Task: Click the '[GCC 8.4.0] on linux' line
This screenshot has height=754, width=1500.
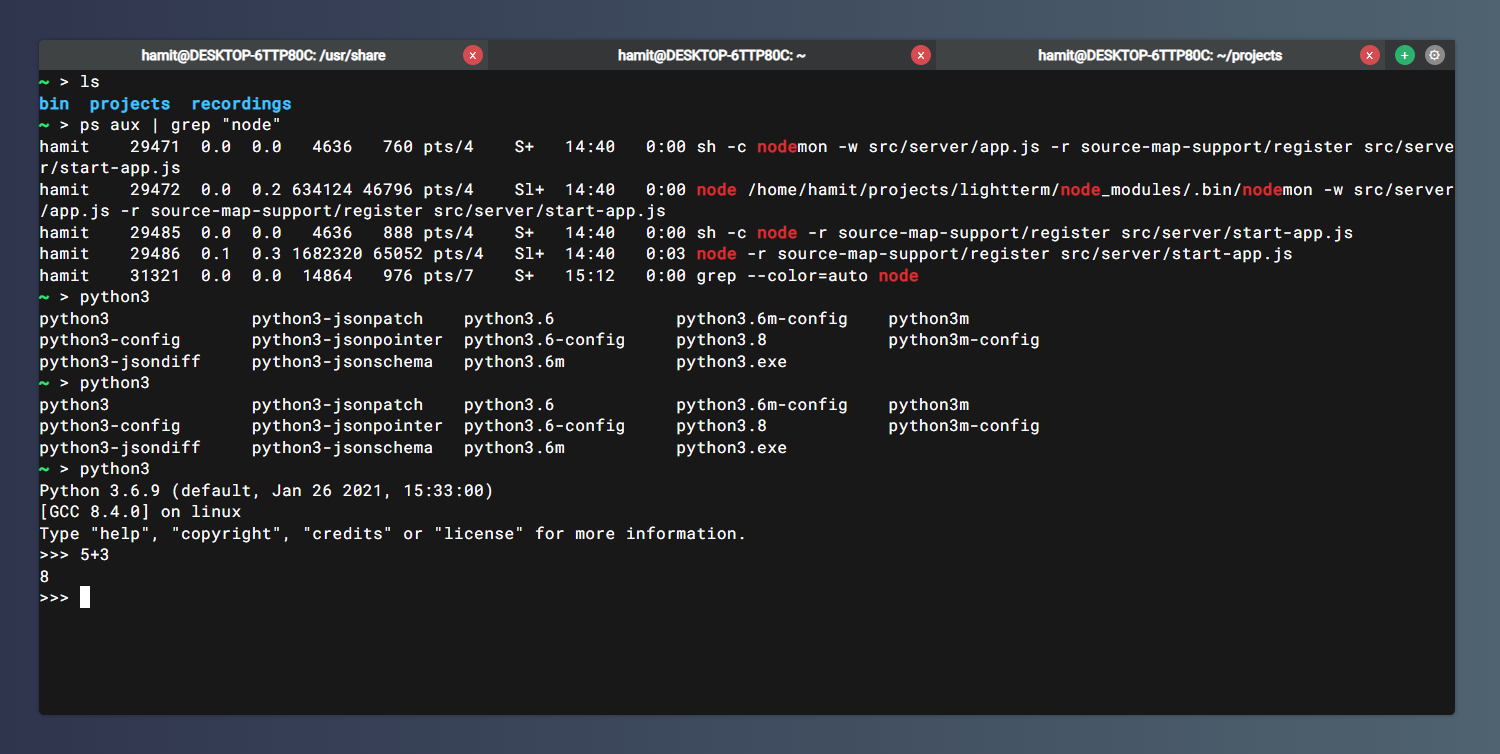Action: coord(140,512)
